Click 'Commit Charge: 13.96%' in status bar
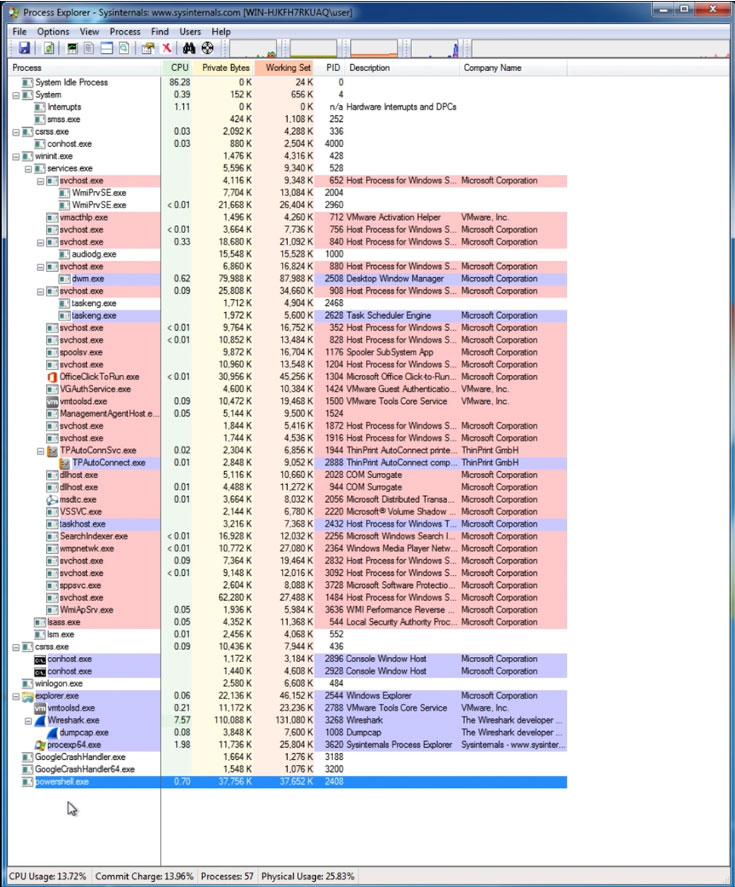735x887 pixels. [x=144, y=876]
